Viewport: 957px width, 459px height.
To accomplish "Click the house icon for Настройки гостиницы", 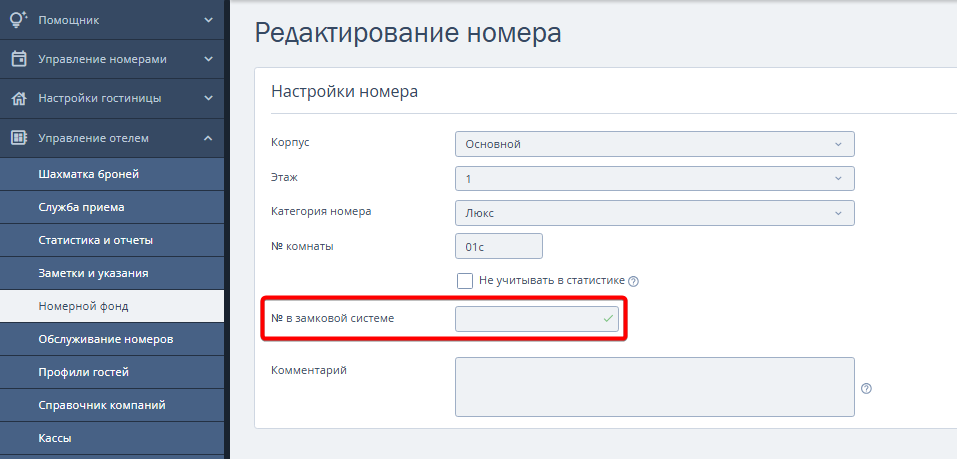I will [18, 99].
